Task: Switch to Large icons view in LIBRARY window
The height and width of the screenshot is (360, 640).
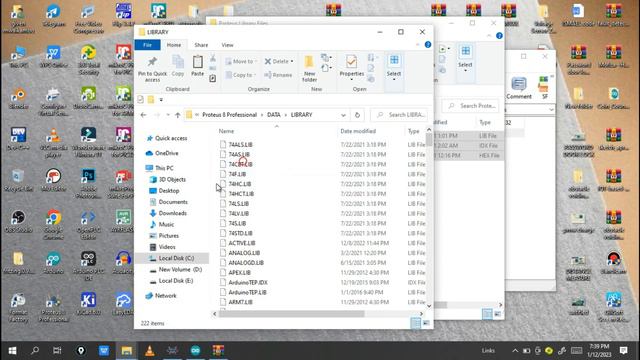Action: [426, 323]
